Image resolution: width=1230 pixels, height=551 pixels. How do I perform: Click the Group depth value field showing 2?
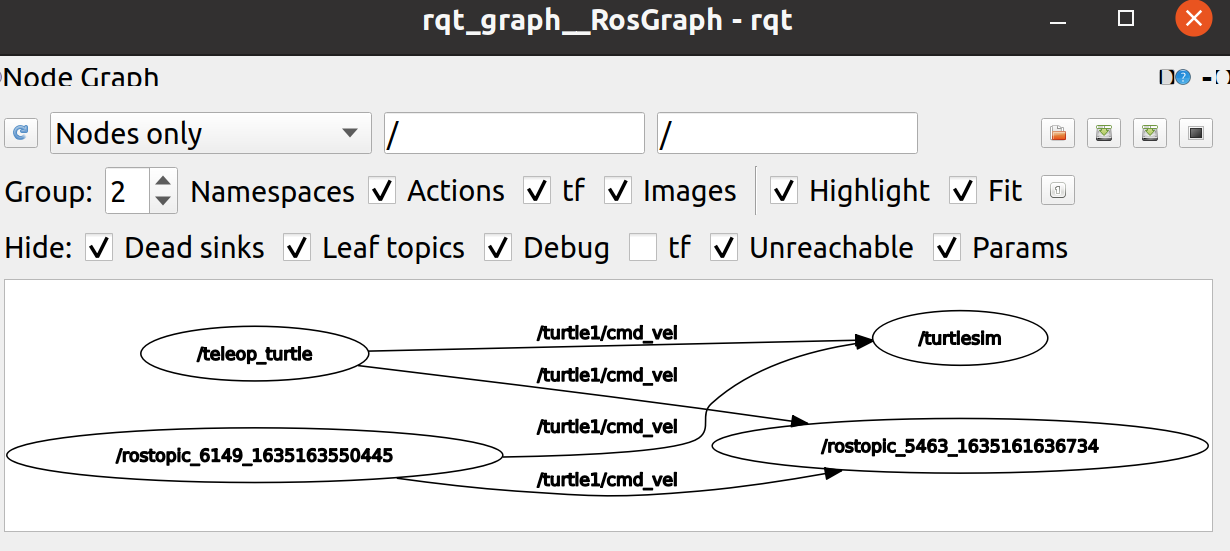pos(128,191)
